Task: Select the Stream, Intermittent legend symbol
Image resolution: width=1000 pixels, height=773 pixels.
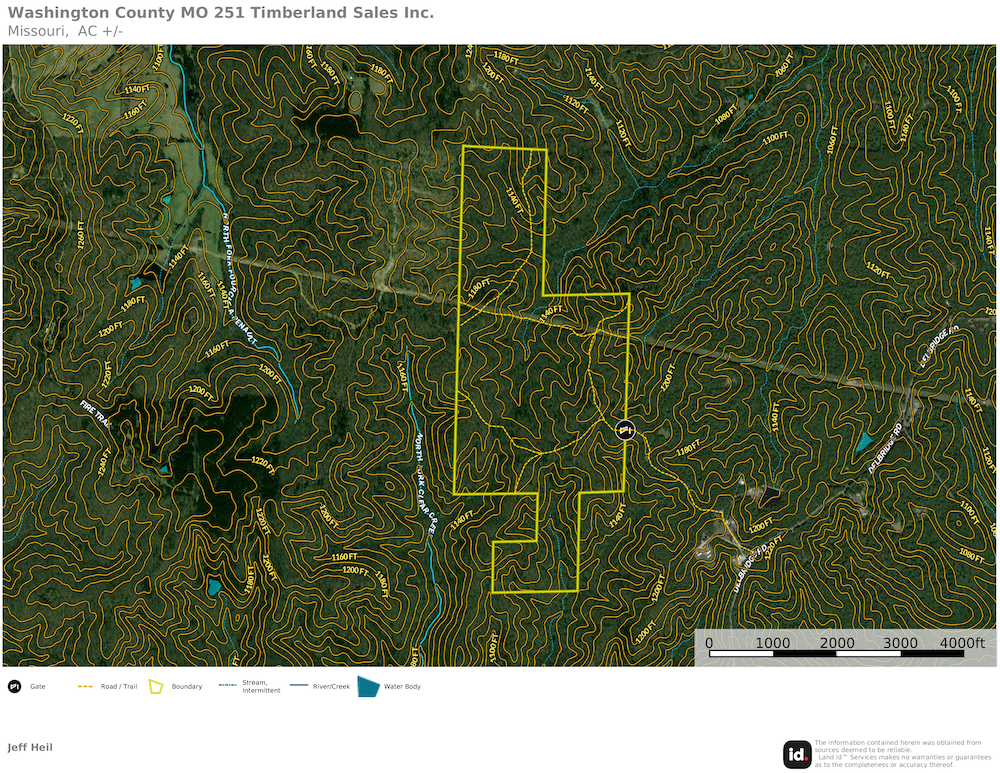Action: 227,687
